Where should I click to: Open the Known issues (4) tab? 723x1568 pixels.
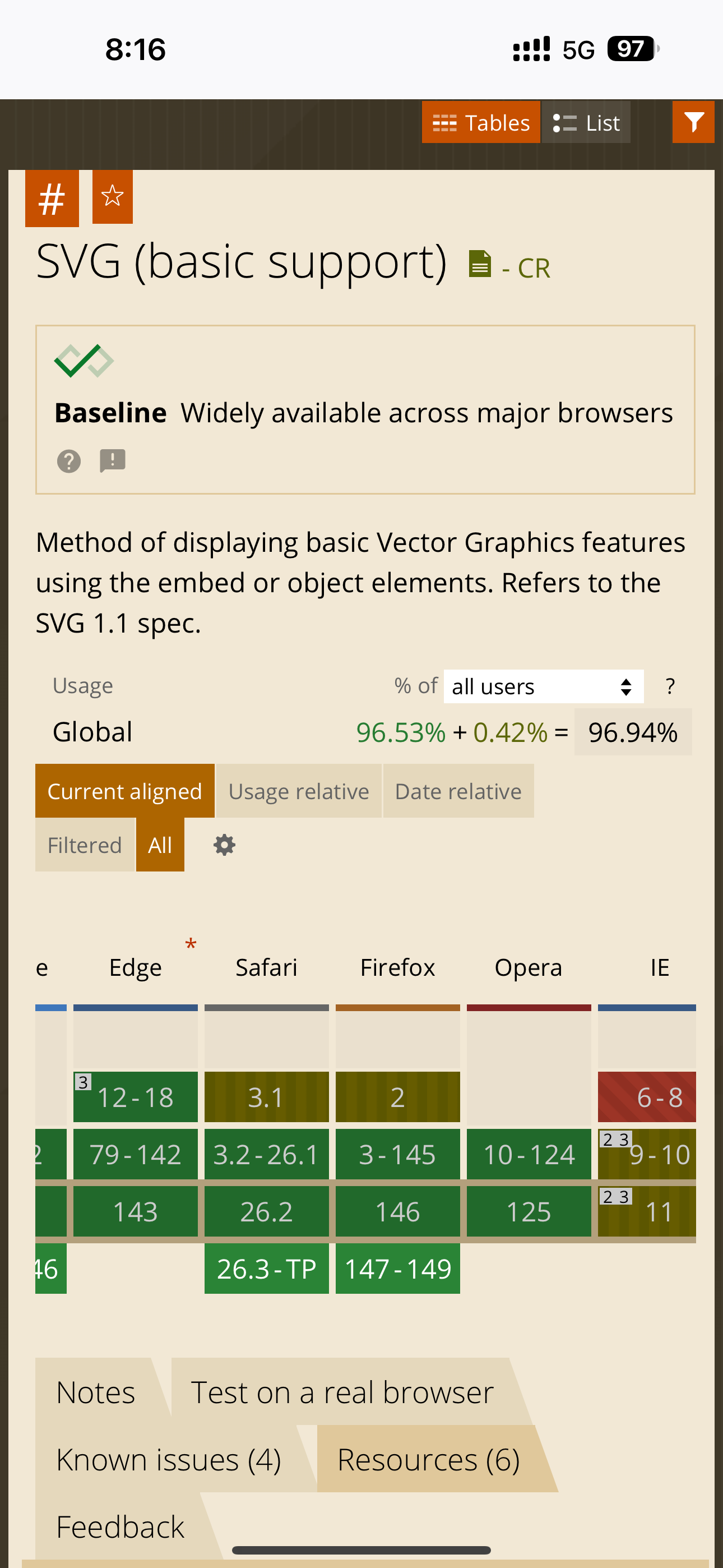tap(169, 1459)
